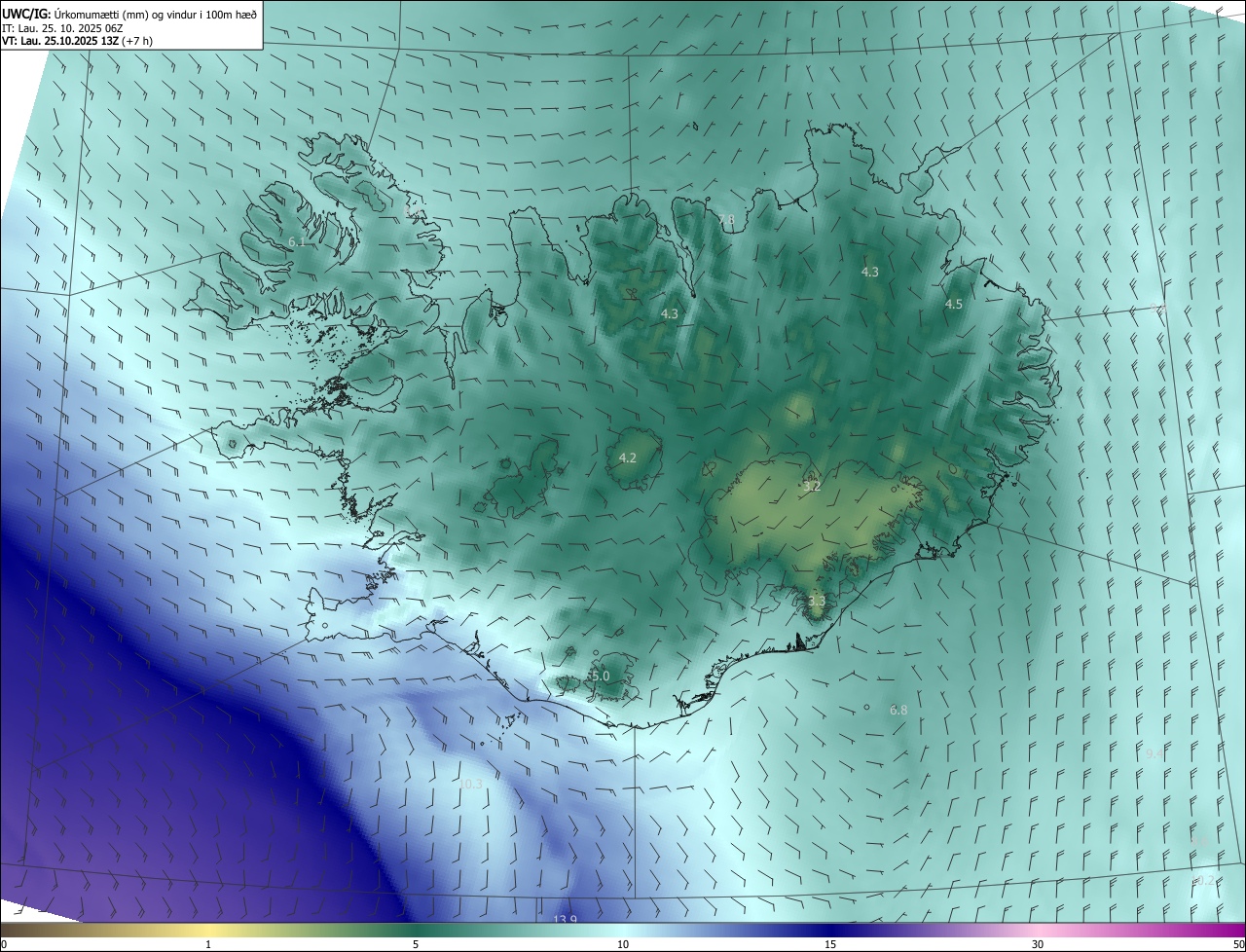This screenshot has height=952, width=1246.
Task: Click the 4.3 value nearest the 7.8 label
Action: (x=670, y=313)
